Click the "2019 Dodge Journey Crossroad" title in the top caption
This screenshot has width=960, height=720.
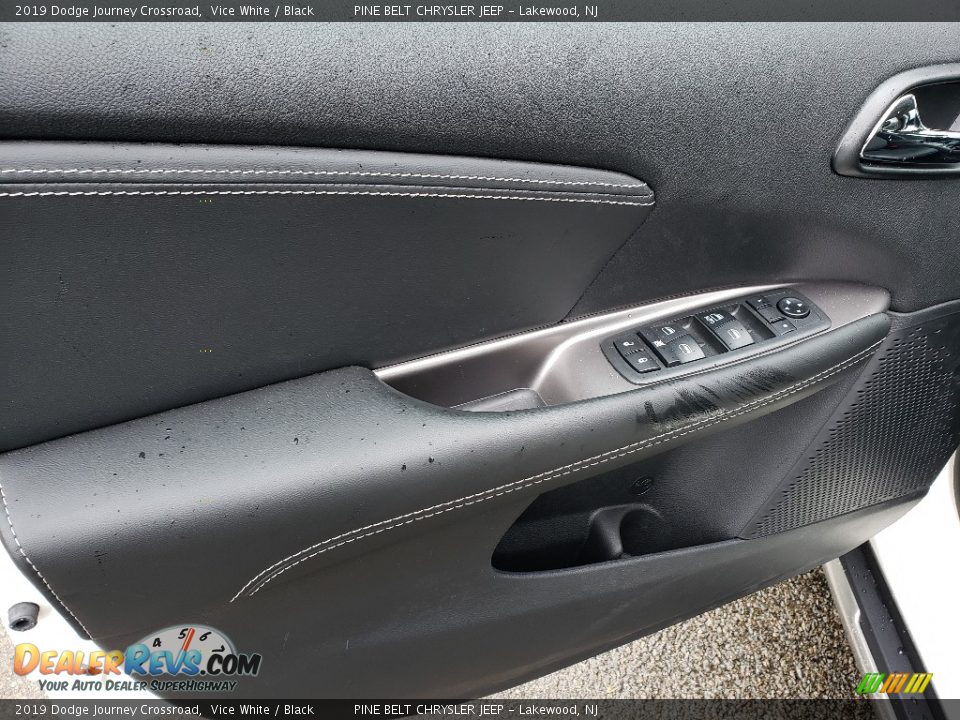(107, 11)
